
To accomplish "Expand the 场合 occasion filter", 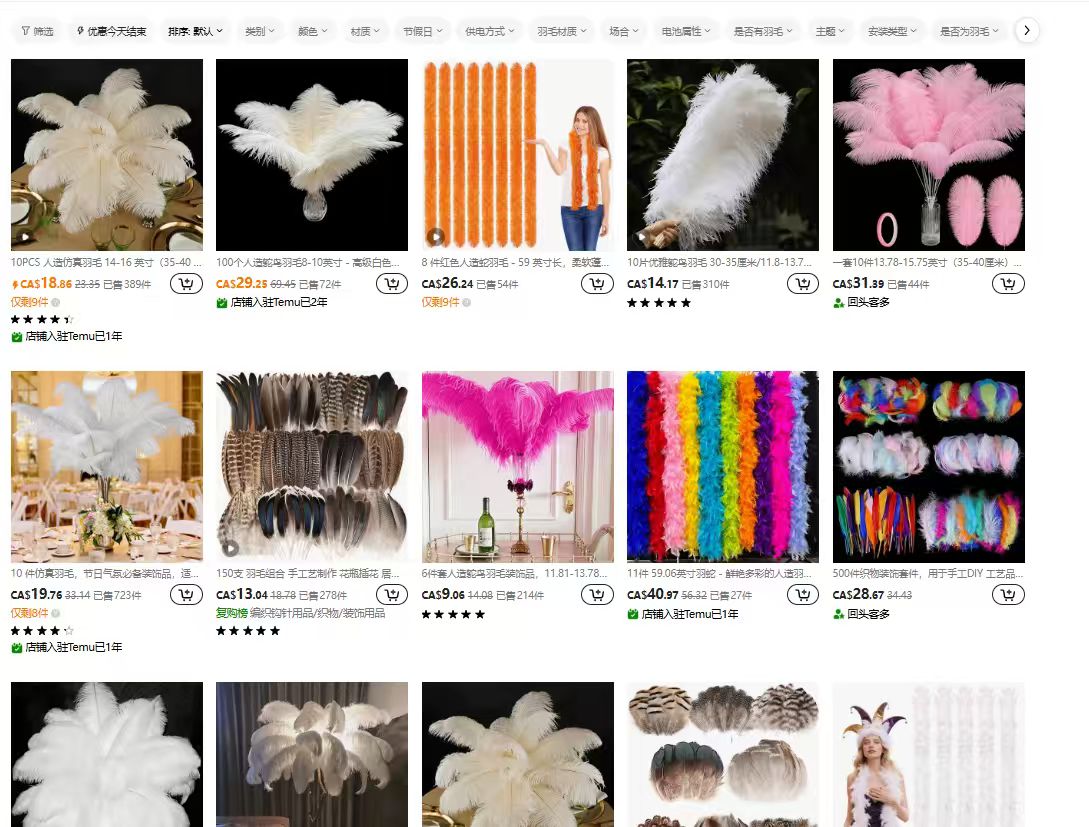I will pyautogui.click(x=624, y=31).
